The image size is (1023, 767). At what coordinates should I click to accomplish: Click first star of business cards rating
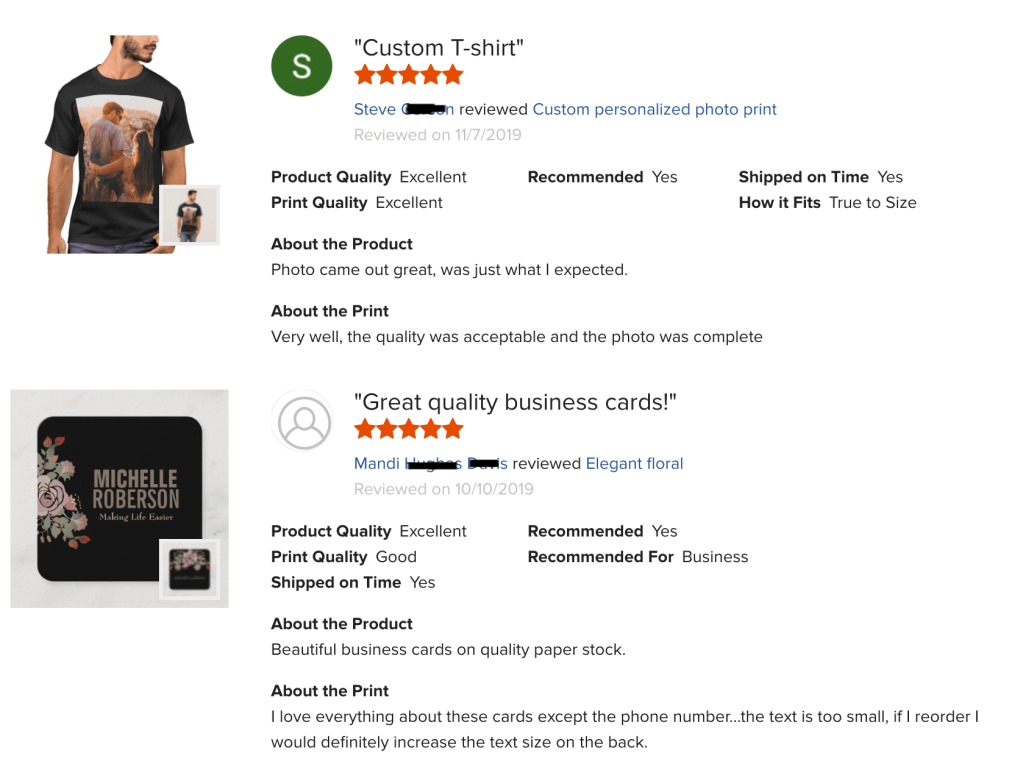(364, 429)
